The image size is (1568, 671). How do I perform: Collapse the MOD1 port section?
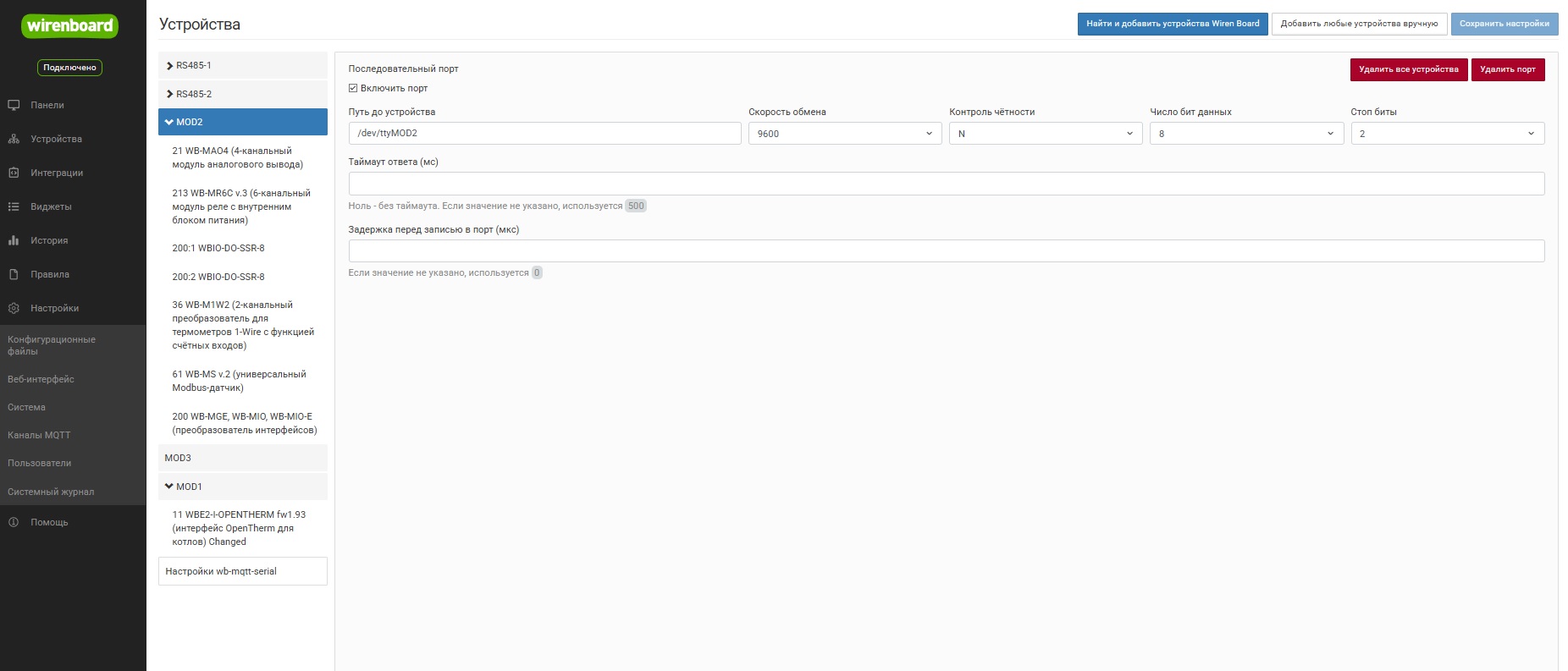click(x=243, y=487)
